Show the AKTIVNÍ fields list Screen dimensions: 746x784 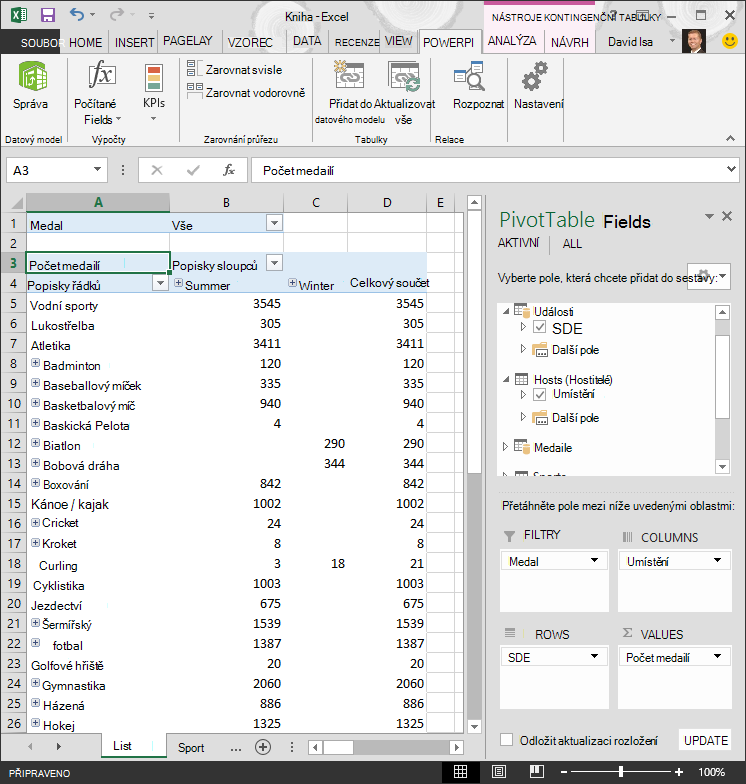pyautogui.click(x=518, y=243)
